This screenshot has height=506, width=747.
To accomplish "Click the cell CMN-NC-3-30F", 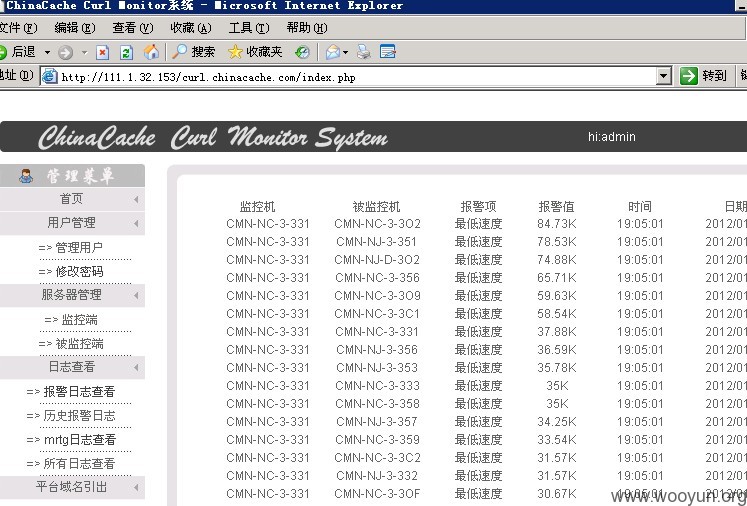I will coord(377,494).
